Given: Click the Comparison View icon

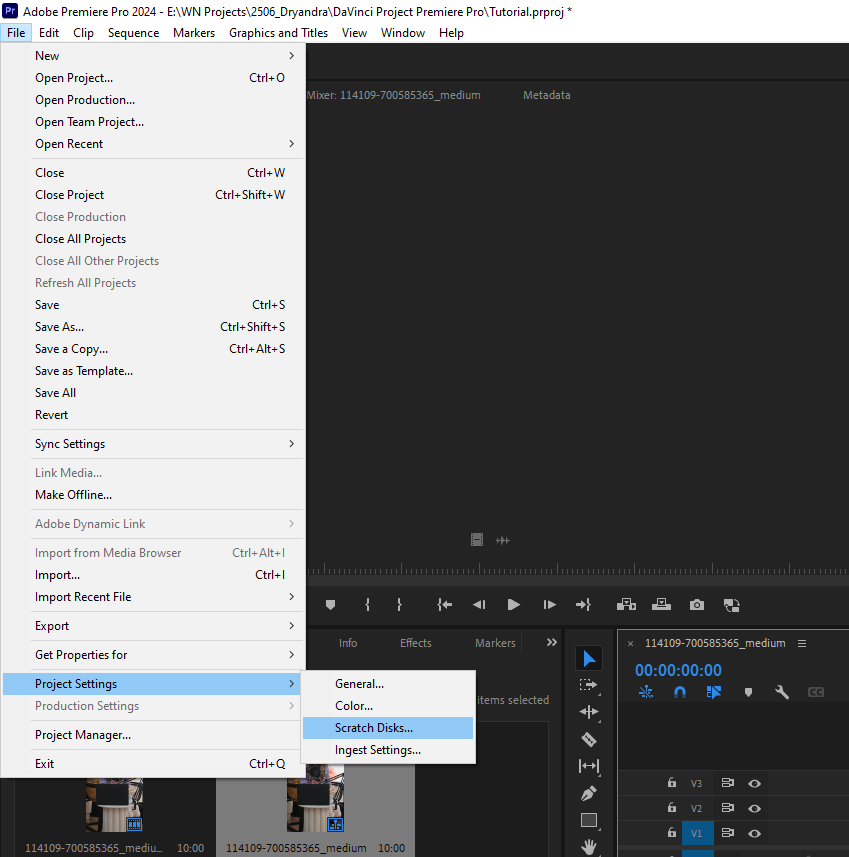Looking at the screenshot, I should pyautogui.click(x=731, y=605).
